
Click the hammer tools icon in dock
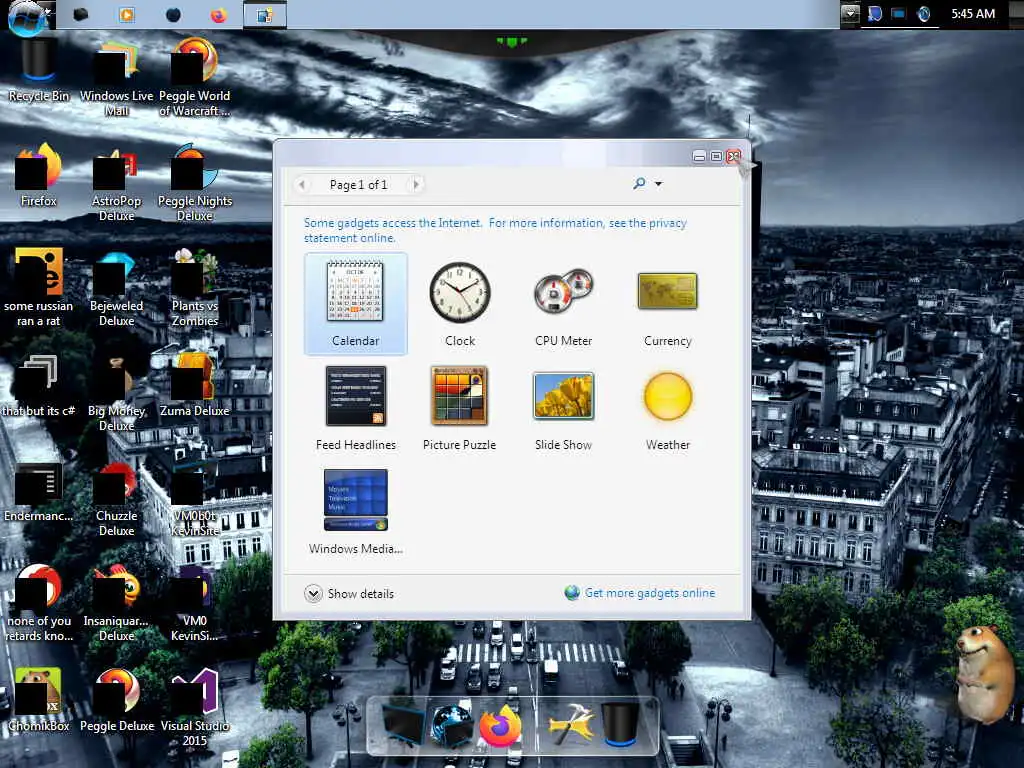coord(571,724)
